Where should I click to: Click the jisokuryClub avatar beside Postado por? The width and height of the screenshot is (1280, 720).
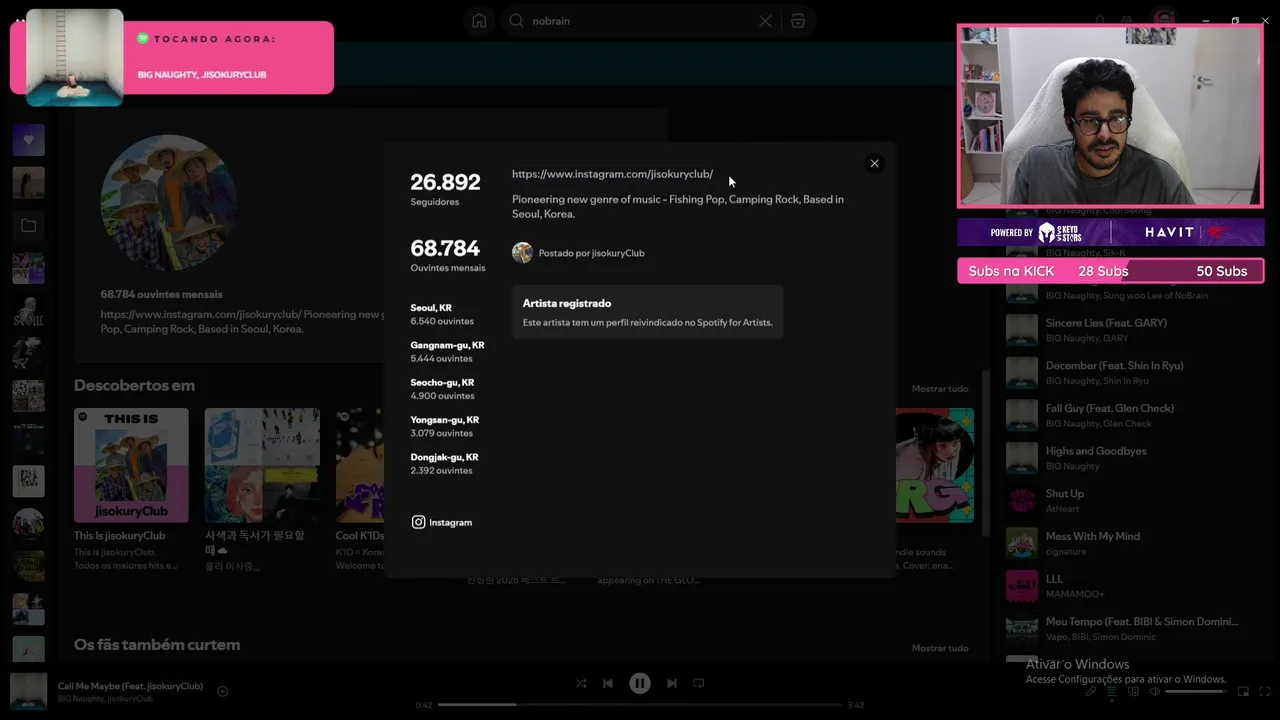[x=522, y=252]
